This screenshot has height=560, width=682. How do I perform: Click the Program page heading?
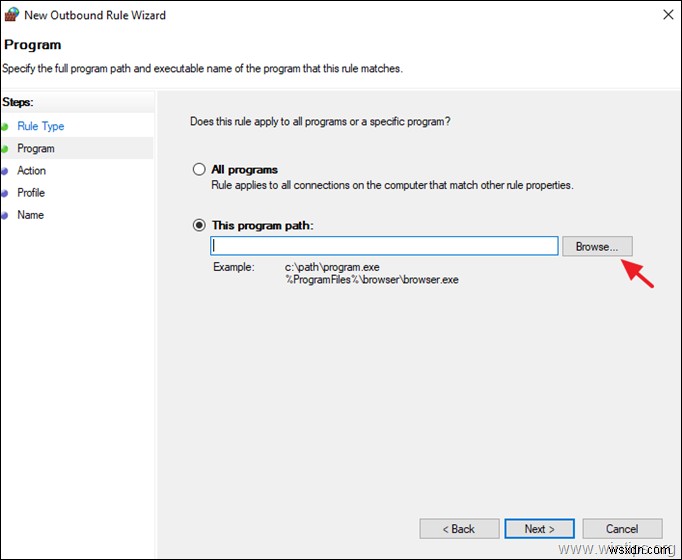33,45
